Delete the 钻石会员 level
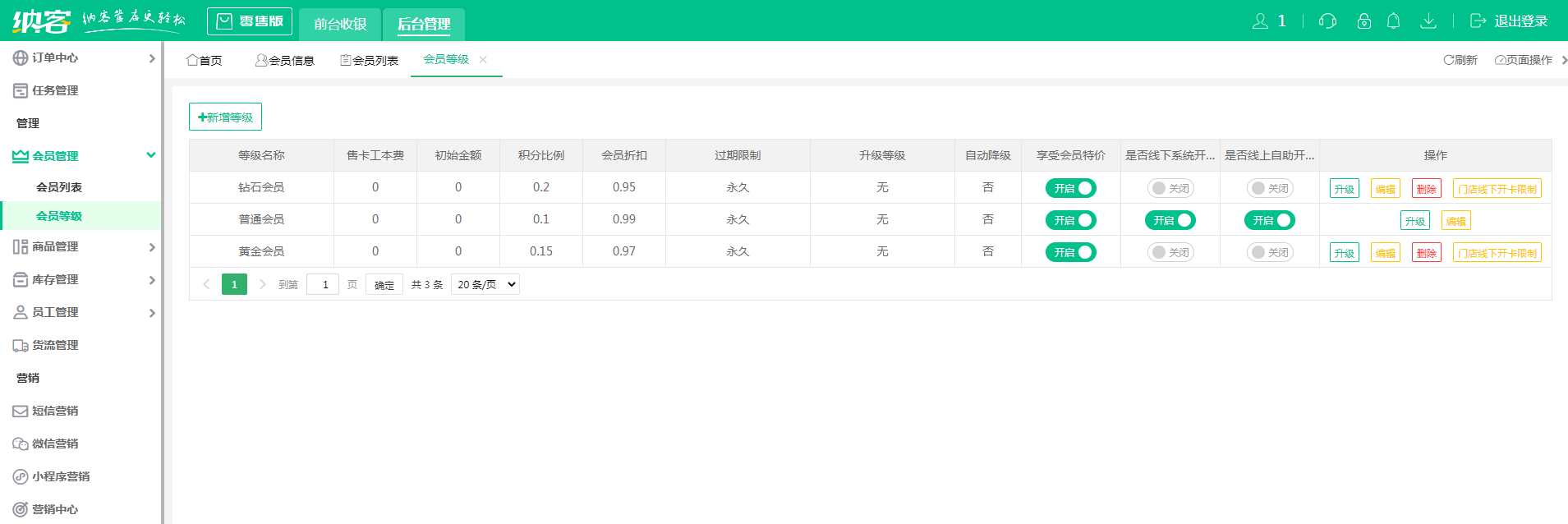The width and height of the screenshot is (1568, 524). (1426, 189)
